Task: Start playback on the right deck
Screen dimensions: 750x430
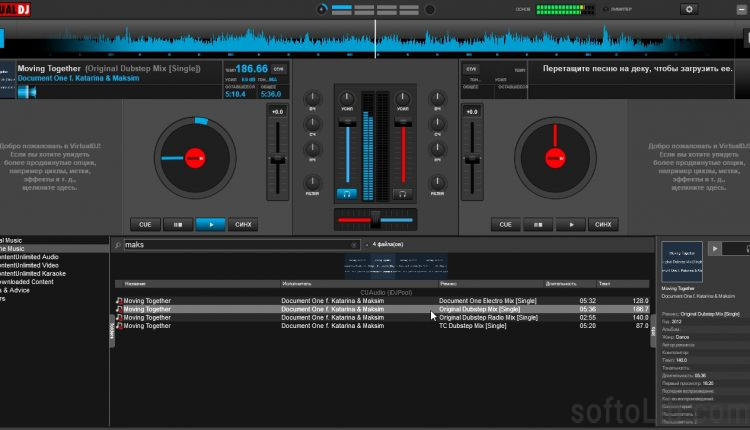Action: [571, 224]
